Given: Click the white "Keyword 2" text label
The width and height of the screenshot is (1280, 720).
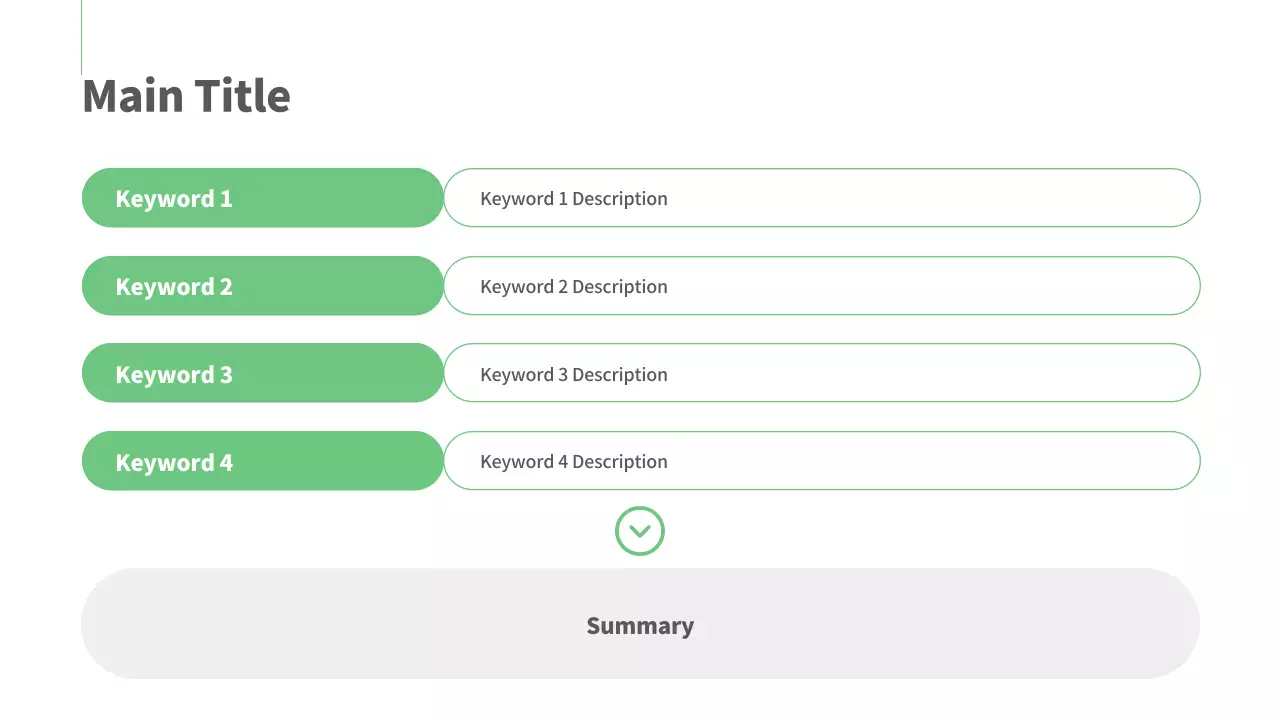Looking at the screenshot, I should click(174, 287).
